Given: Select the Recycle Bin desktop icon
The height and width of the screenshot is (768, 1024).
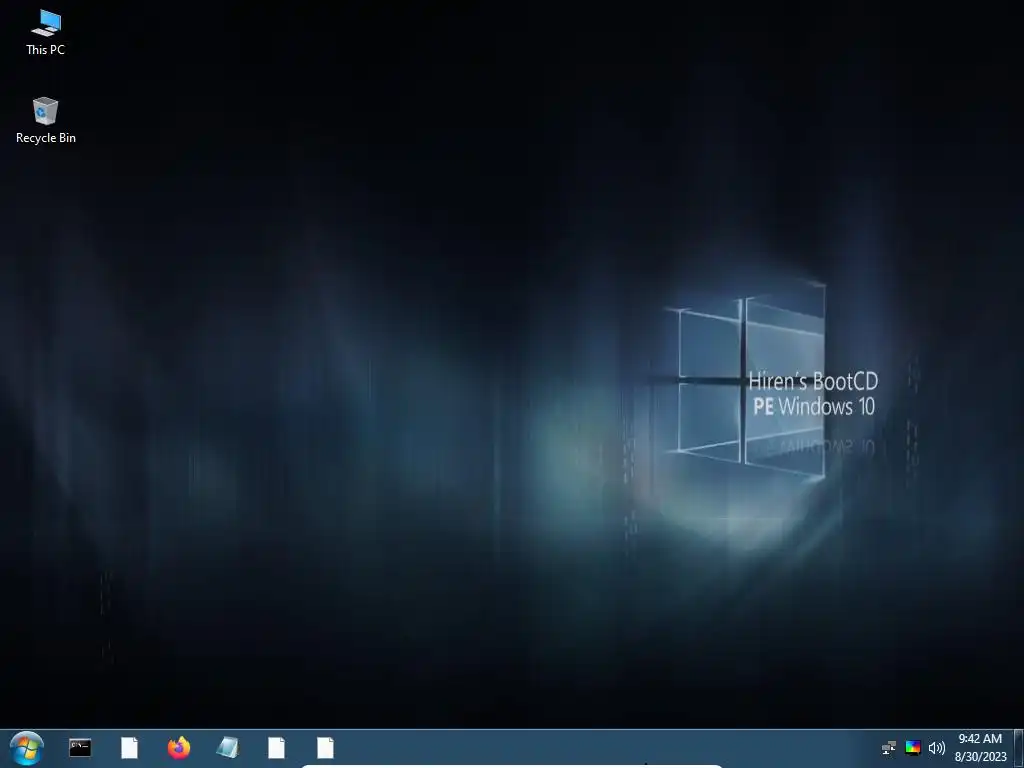Looking at the screenshot, I should [x=46, y=121].
